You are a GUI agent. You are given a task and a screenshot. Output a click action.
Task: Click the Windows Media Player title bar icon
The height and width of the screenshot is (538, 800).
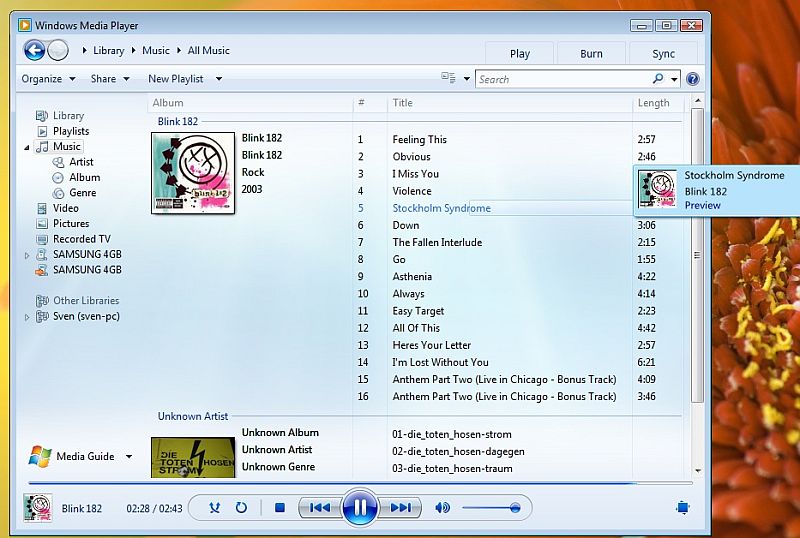pos(24,25)
